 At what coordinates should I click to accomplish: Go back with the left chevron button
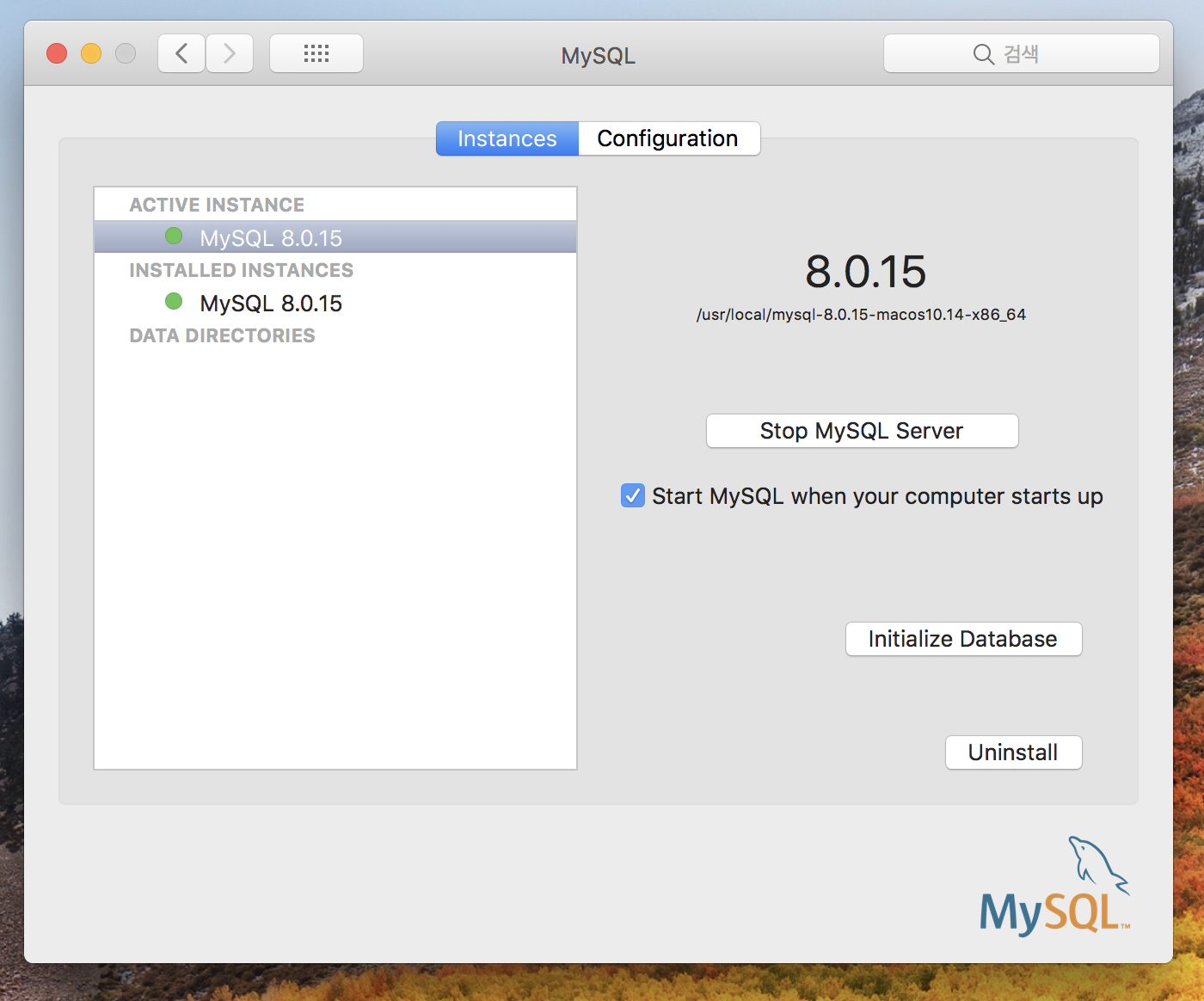pos(181,54)
